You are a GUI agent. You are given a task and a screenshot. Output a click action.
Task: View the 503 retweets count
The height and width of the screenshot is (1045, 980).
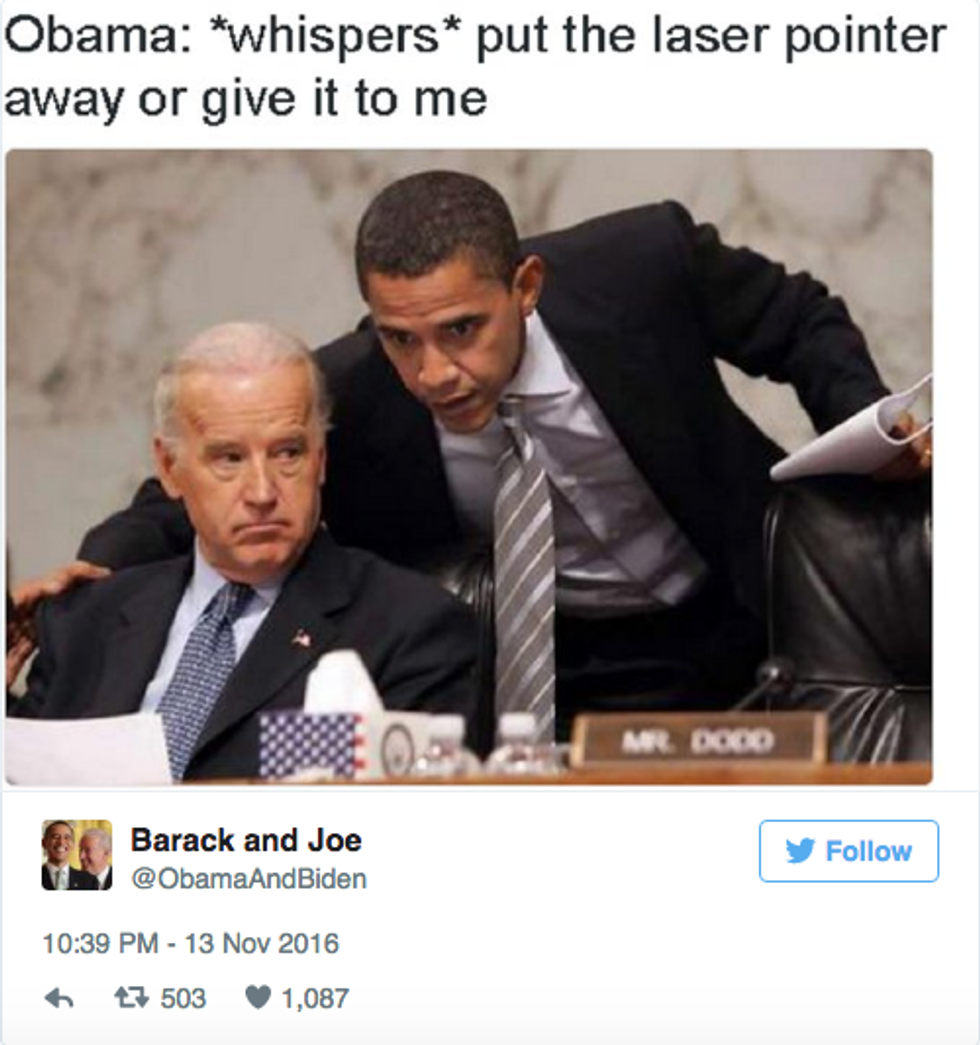point(183,998)
